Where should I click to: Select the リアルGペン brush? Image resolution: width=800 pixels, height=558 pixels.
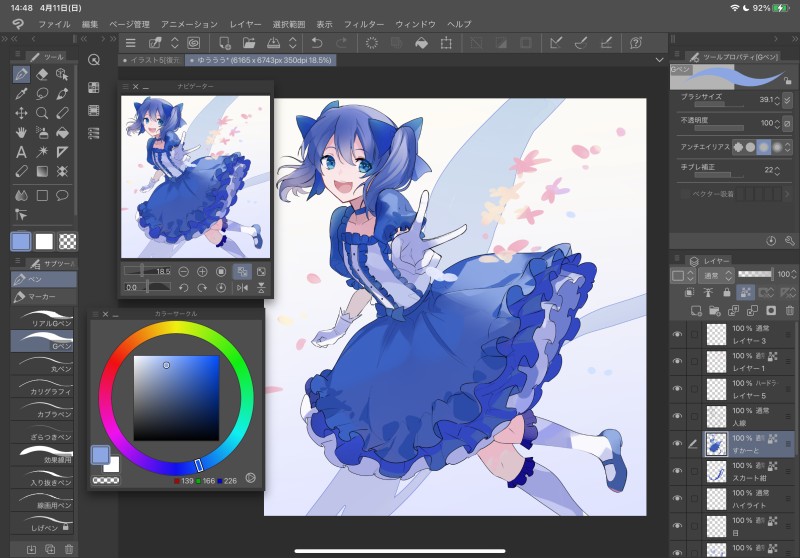click(43, 318)
